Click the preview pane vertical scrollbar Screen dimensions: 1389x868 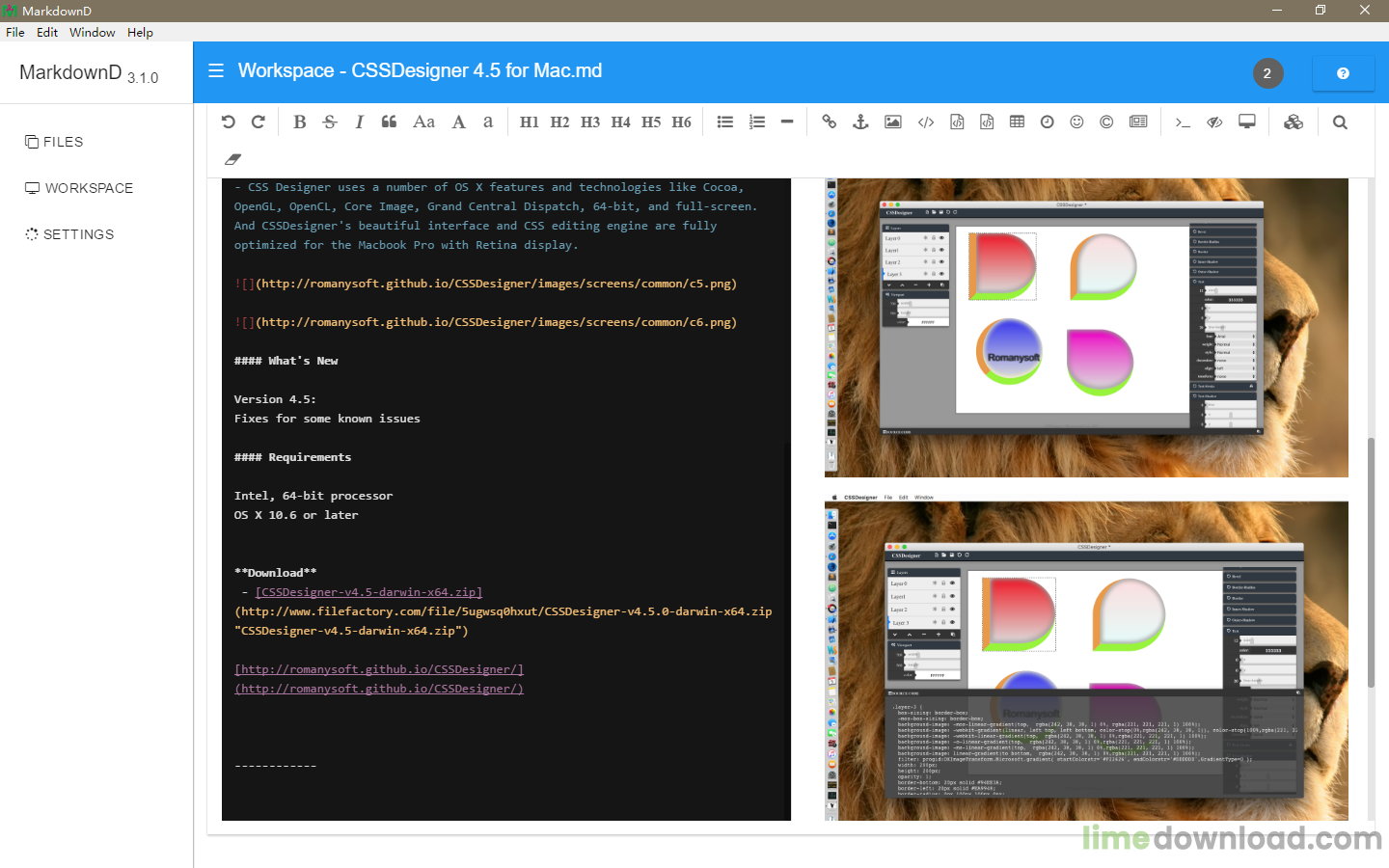point(1371,563)
